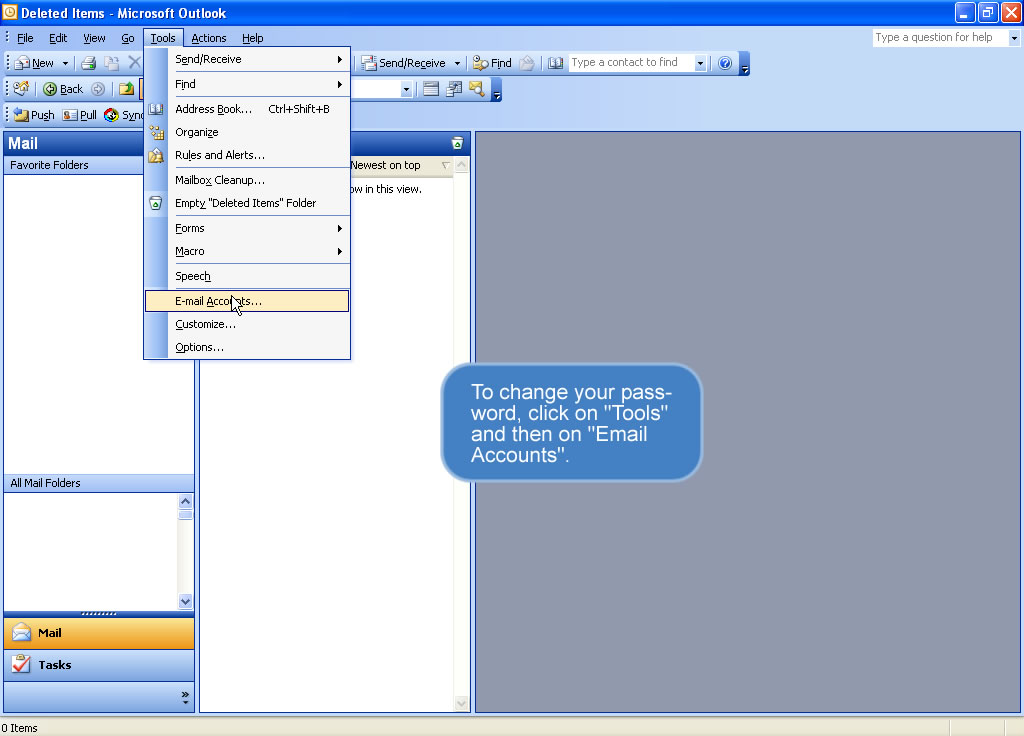The height and width of the screenshot is (736, 1024).
Task: Click the Newest on top sort header
Action: click(x=388, y=165)
